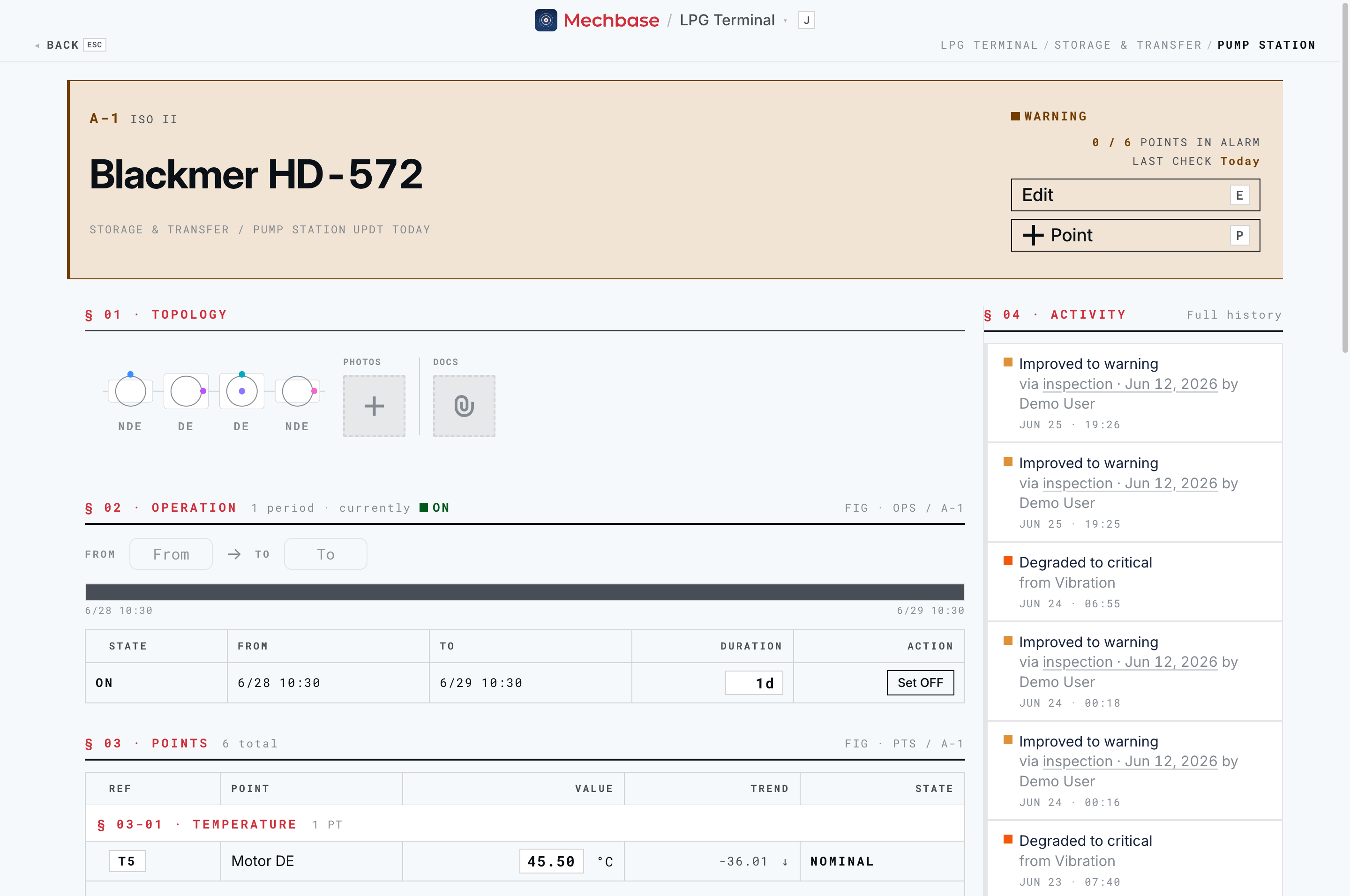Open Degraded to critical entry Jun 23 07:40

tap(1134, 859)
